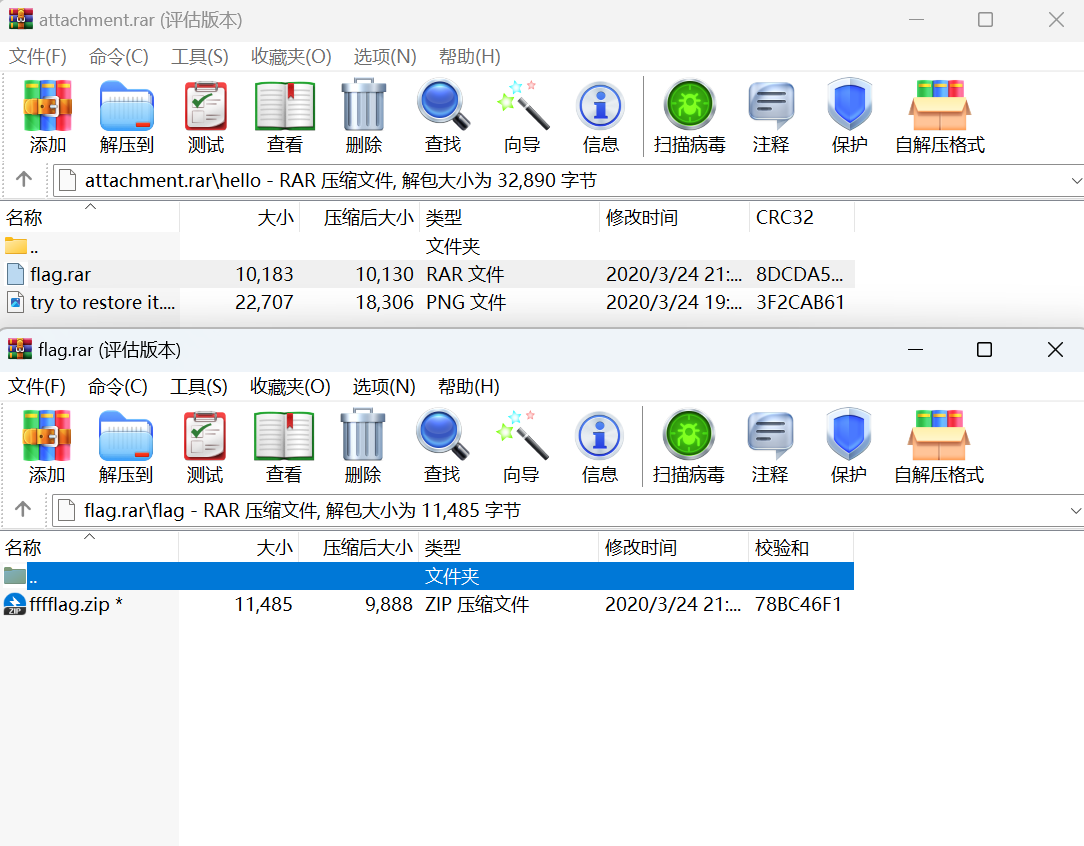Image resolution: width=1084 pixels, height=846 pixels.
Task: Click 注释 icon in flag.rar window
Action: [770, 435]
